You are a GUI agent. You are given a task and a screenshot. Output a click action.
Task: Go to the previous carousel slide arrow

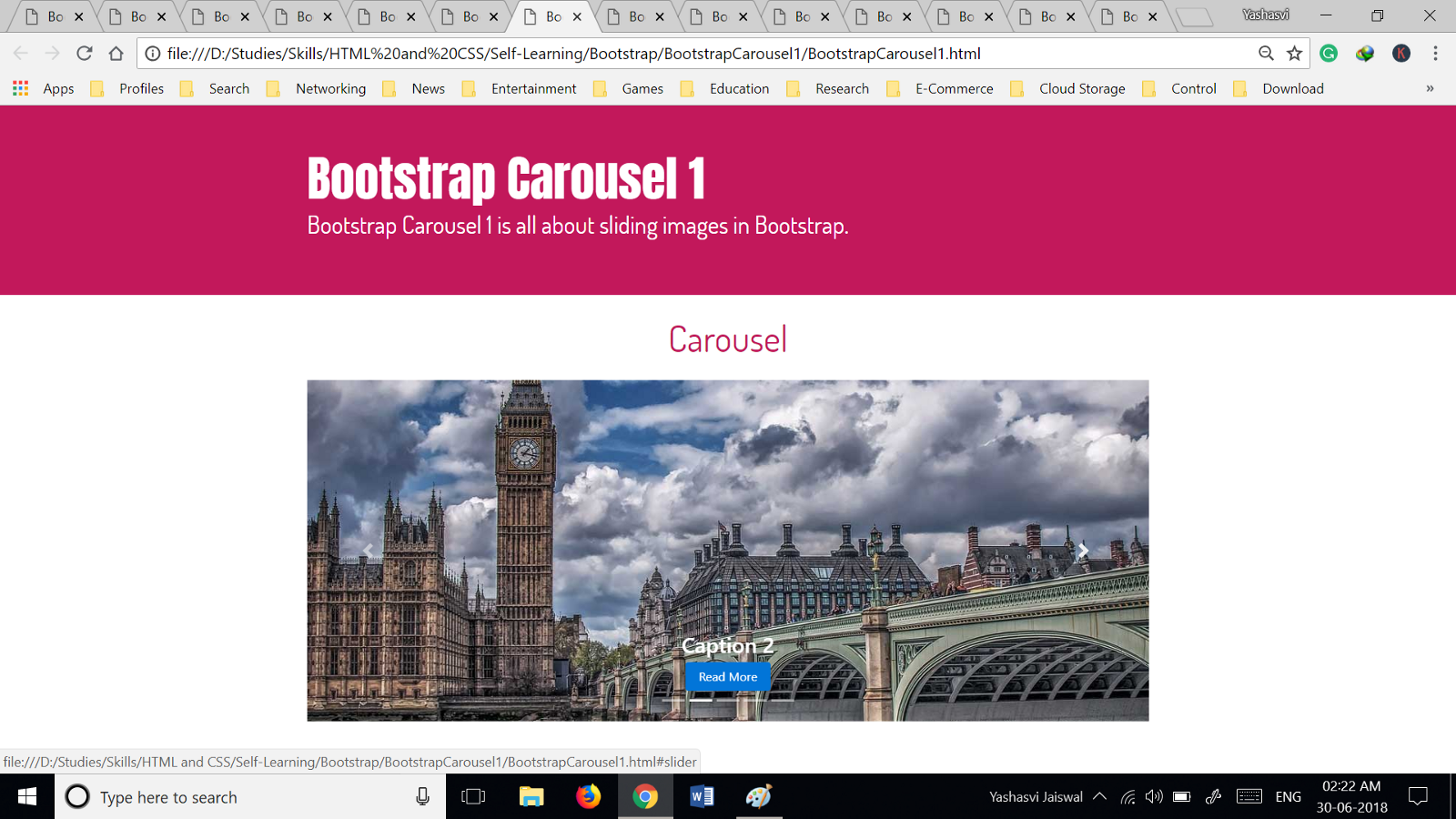click(369, 551)
